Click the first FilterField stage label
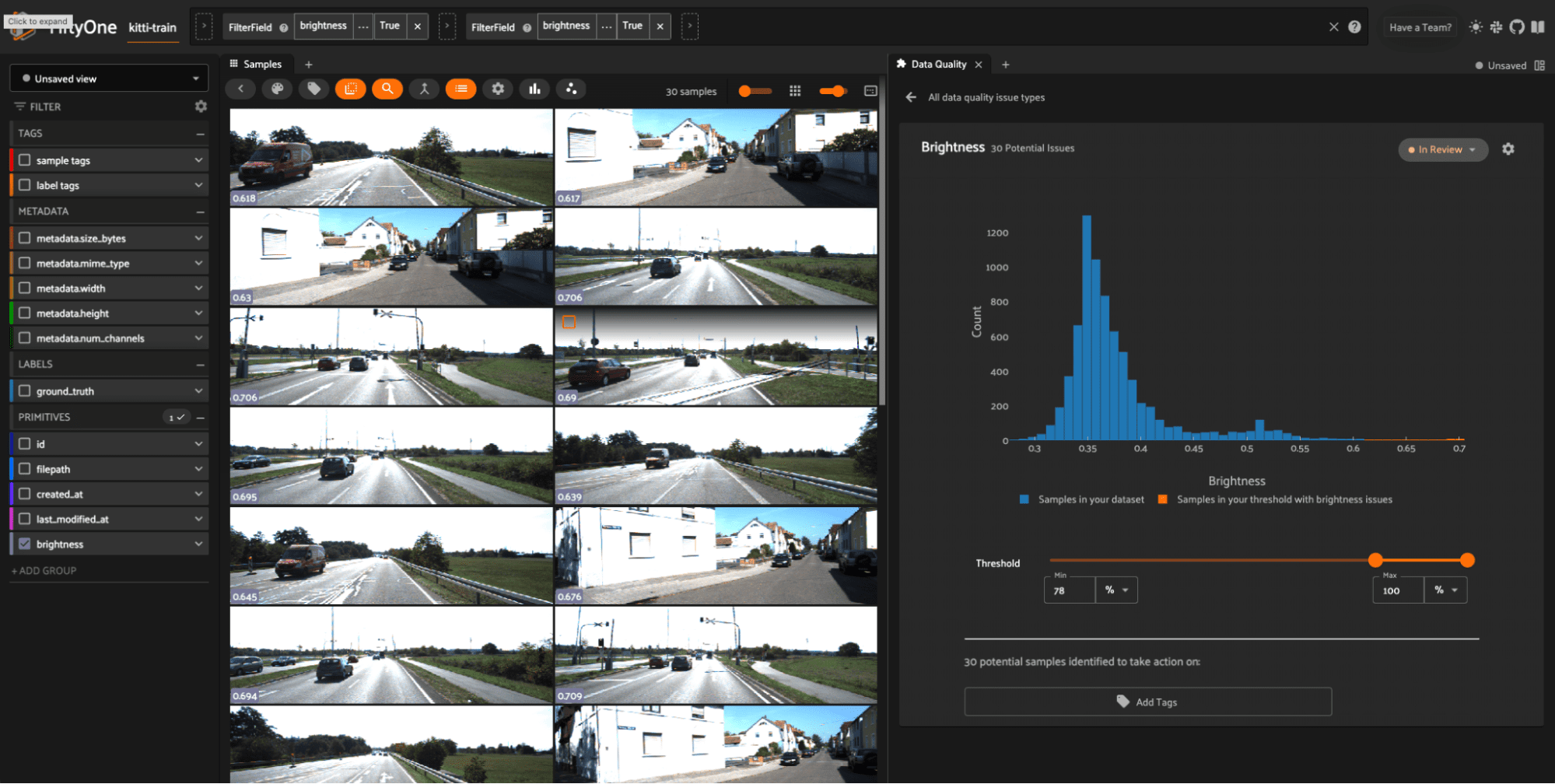Image resolution: width=1555 pixels, height=784 pixels. pos(250,26)
